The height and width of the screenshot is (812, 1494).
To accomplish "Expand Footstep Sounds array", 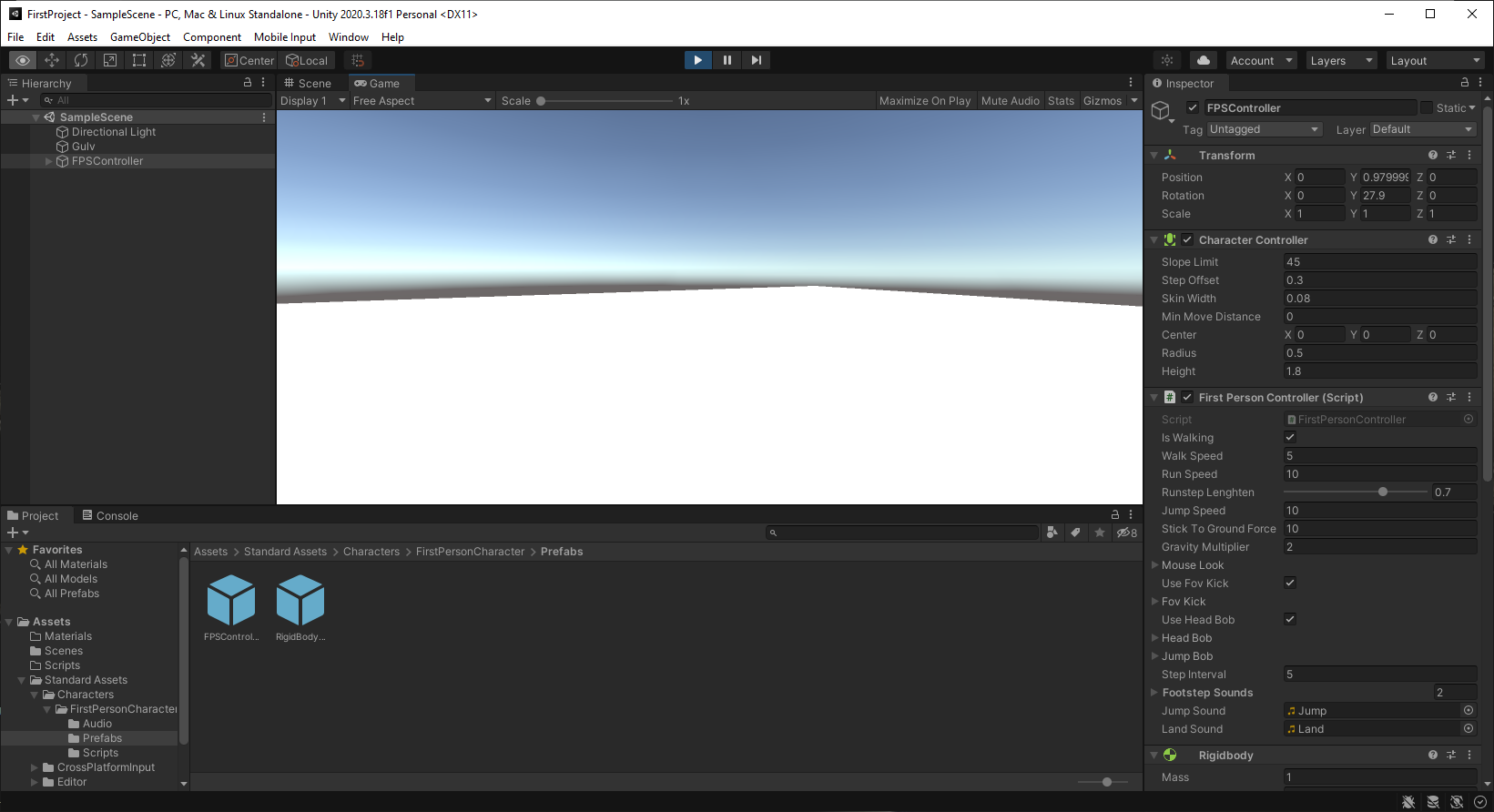I will tap(1155, 692).
